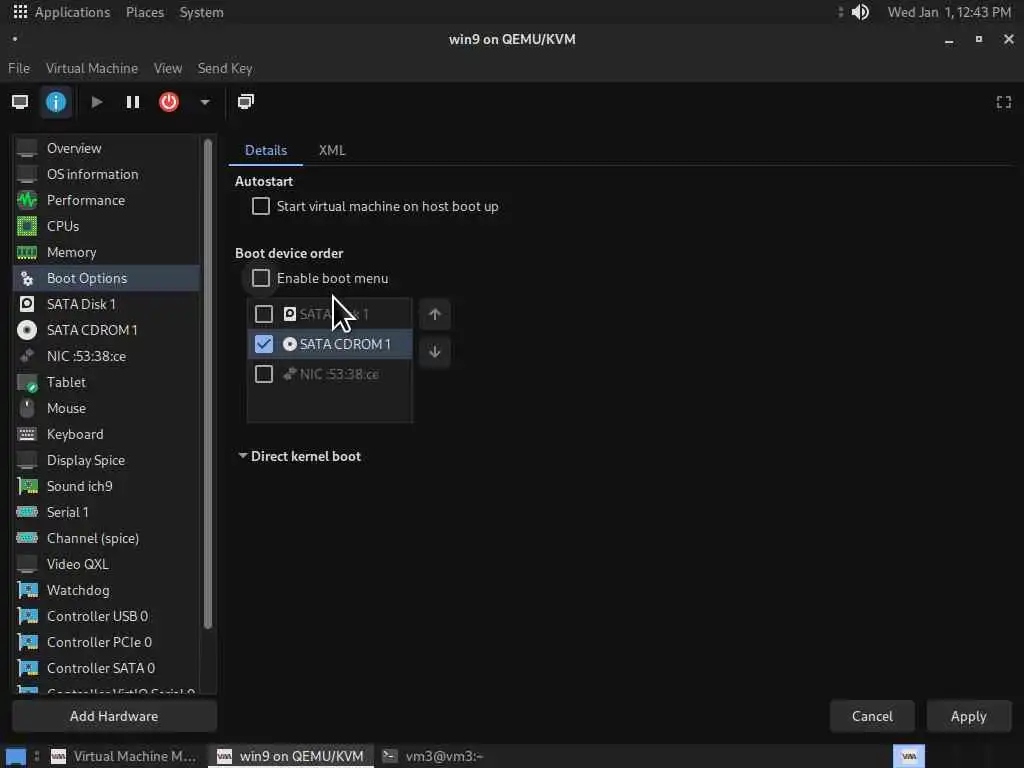Screen dimensions: 1024x768
Task: Open SATA Disk 1 in sidebar
Action: [x=106, y=304]
